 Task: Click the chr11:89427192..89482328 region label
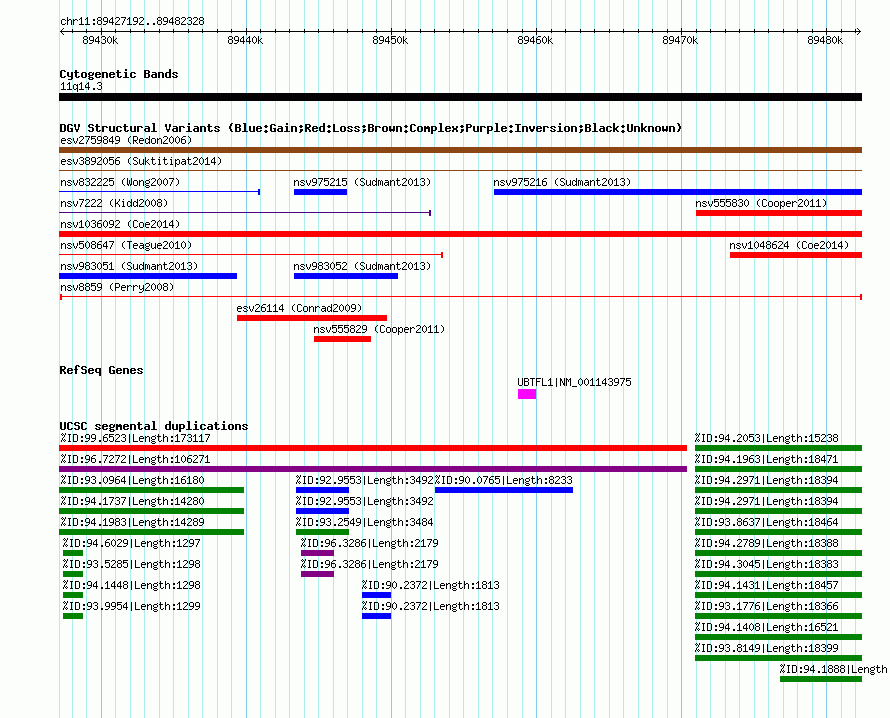pos(132,22)
